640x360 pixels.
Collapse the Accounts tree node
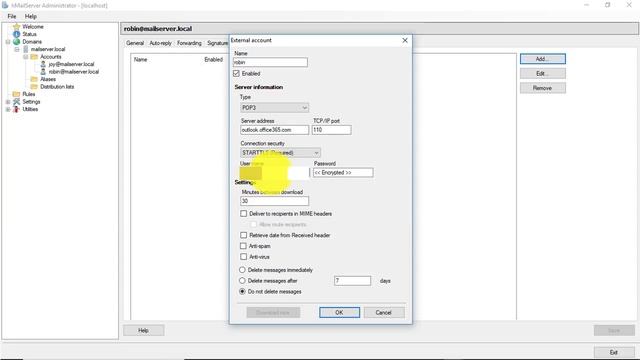click(25, 57)
